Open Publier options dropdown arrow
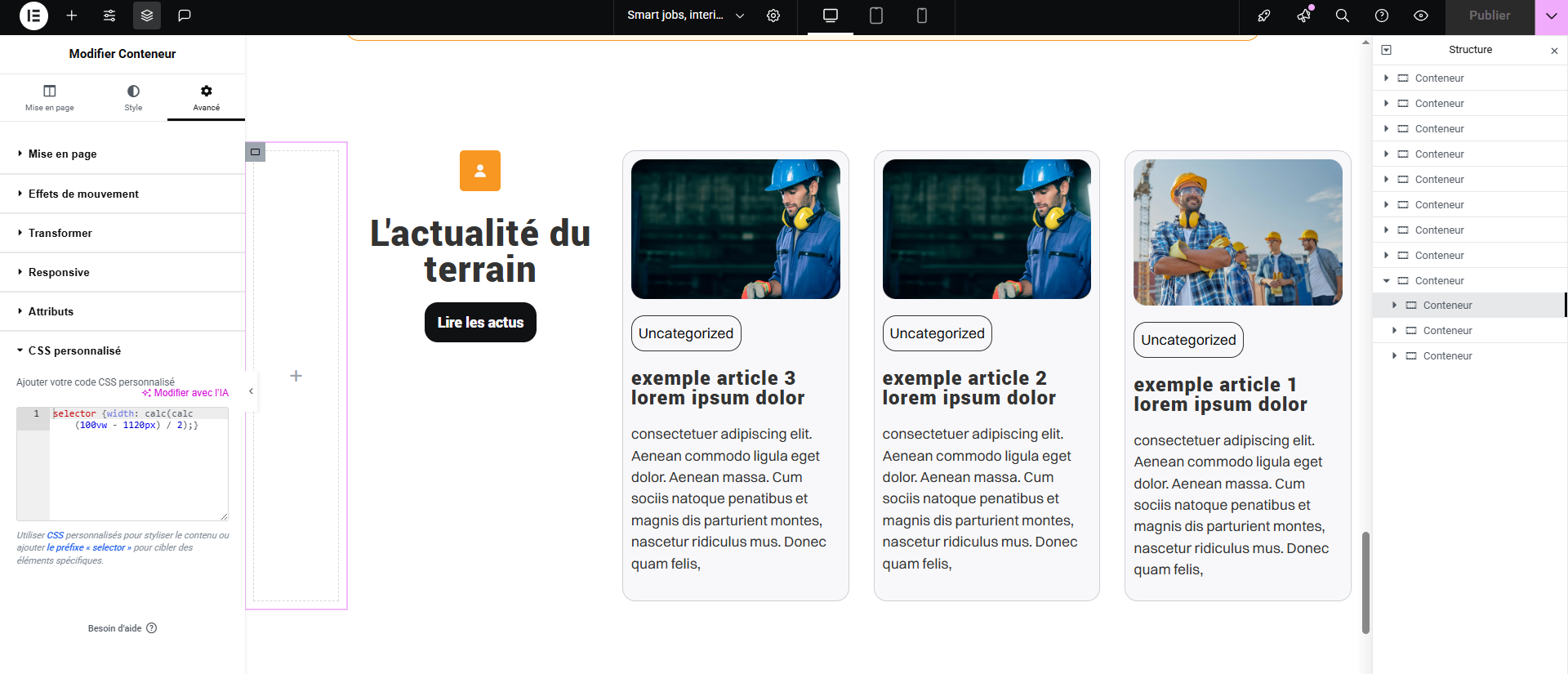The image size is (1568, 674). click(x=1551, y=16)
